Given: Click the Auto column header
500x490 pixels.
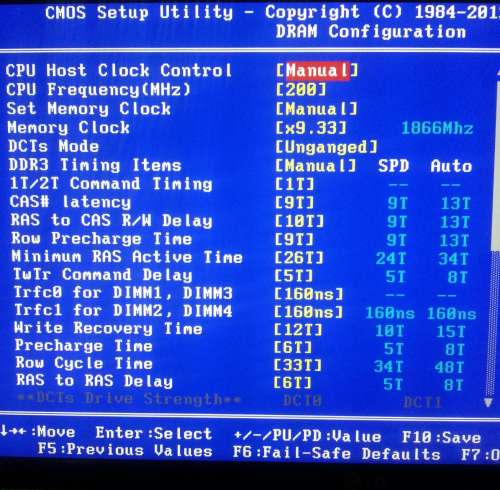Looking at the screenshot, I should coord(451,166).
